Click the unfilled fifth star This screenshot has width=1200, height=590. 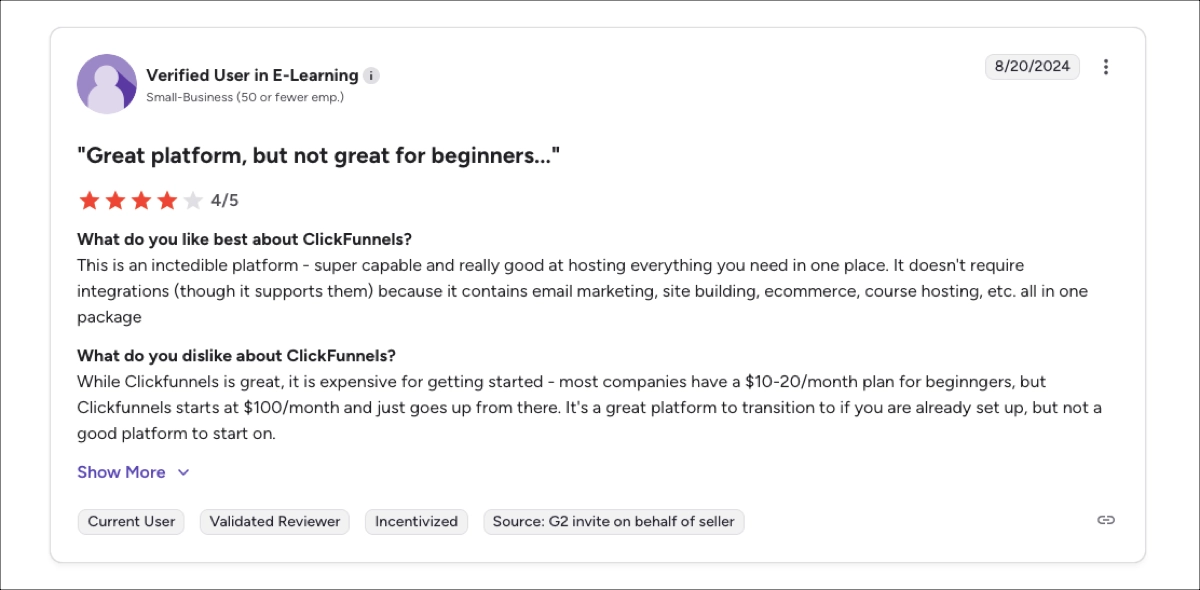[192, 200]
